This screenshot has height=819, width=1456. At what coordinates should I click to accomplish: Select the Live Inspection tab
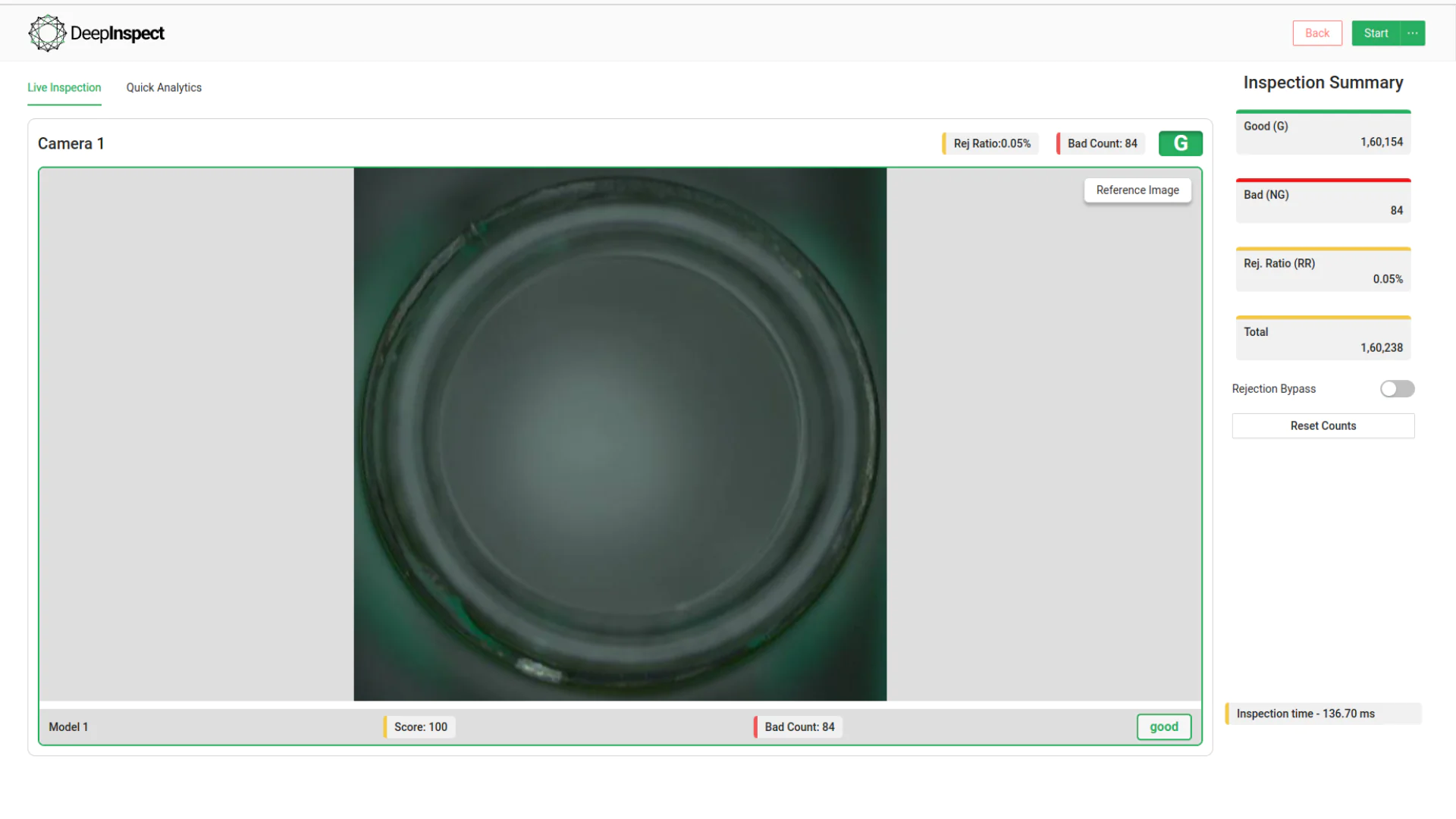64,87
